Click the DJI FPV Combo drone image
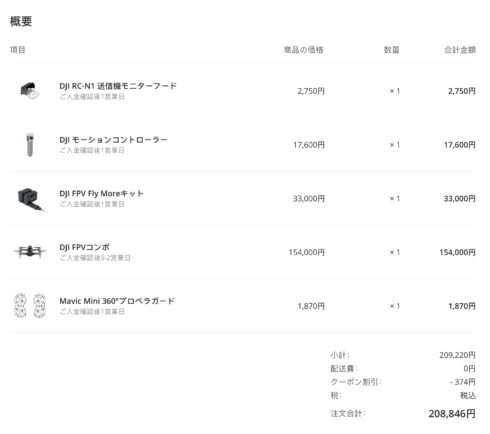 tap(30, 252)
